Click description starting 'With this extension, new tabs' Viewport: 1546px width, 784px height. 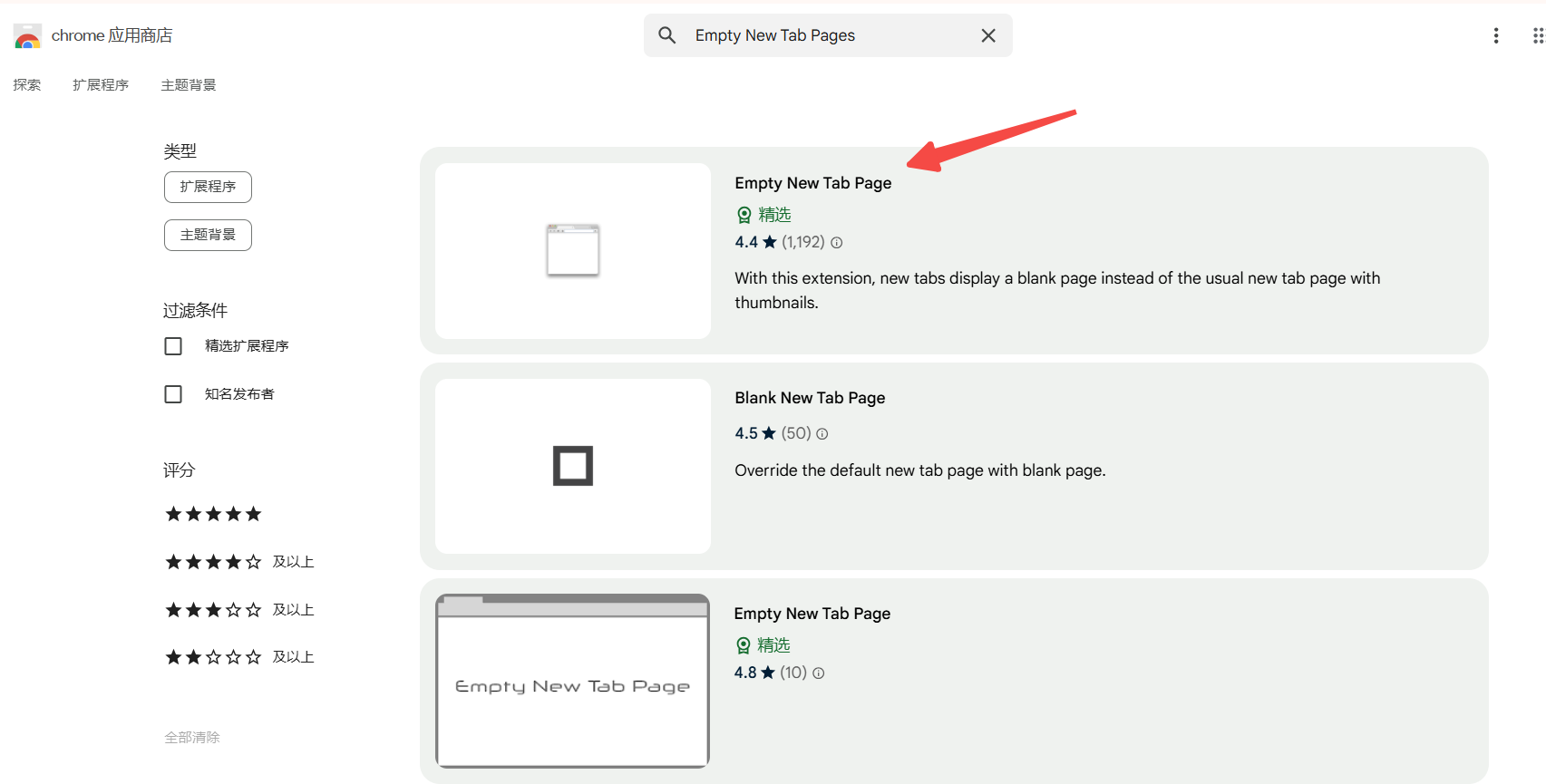(1057, 290)
